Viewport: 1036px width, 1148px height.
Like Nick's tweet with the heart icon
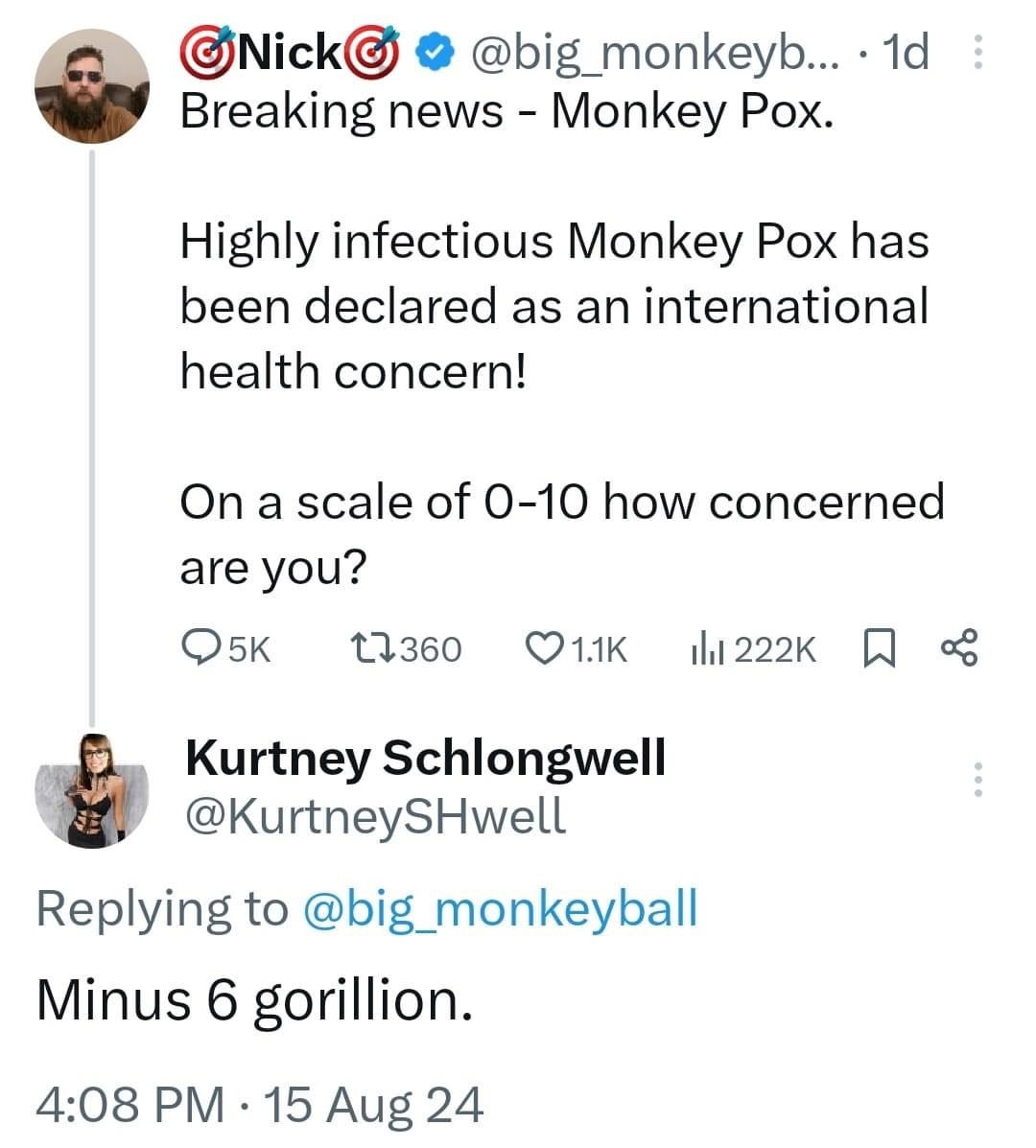[x=544, y=648]
